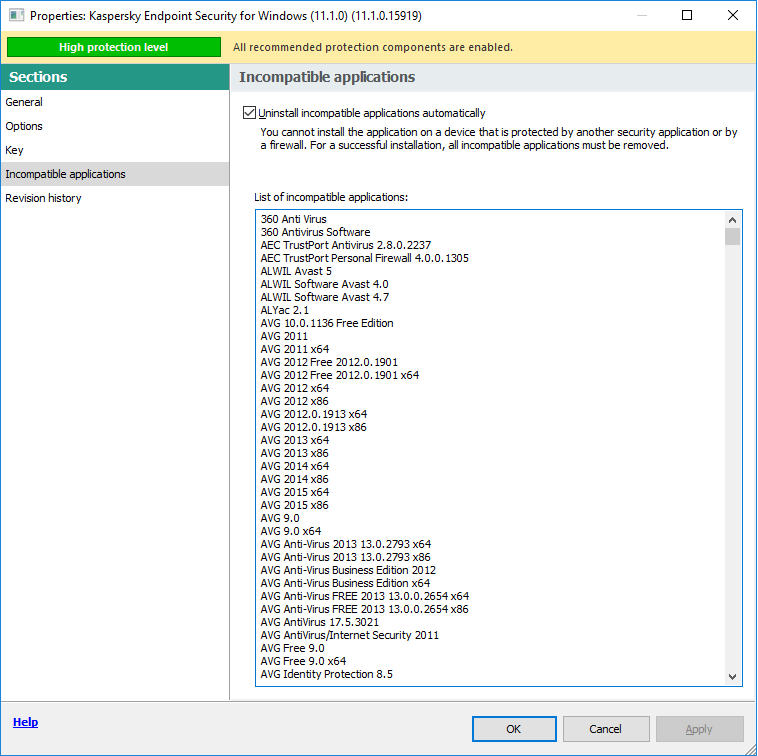This screenshot has width=758, height=756.
Task: Select ALWIL Avast 5 entry
Action: click(x=296, y=271)
